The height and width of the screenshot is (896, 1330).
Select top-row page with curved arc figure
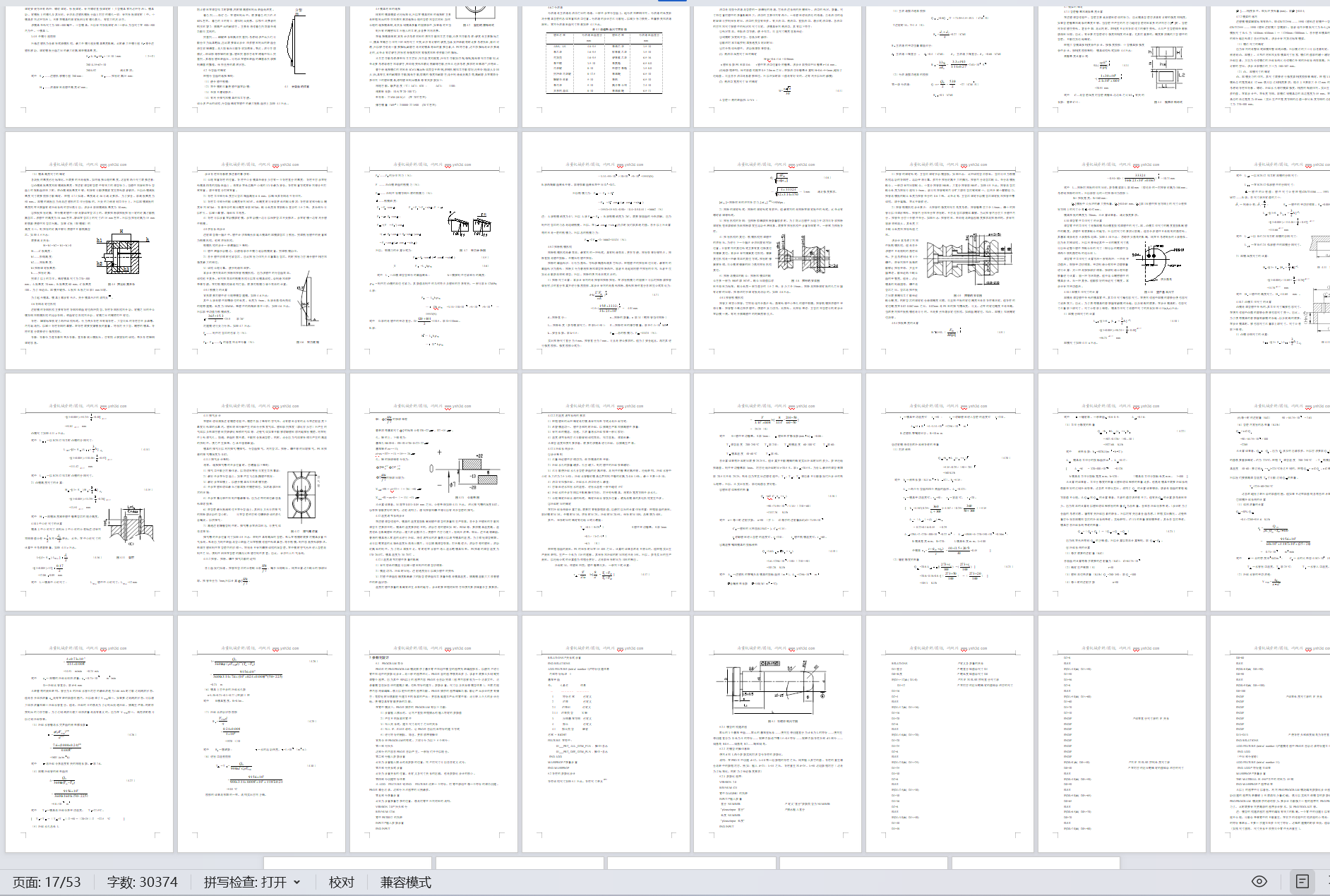click(261, 67)
